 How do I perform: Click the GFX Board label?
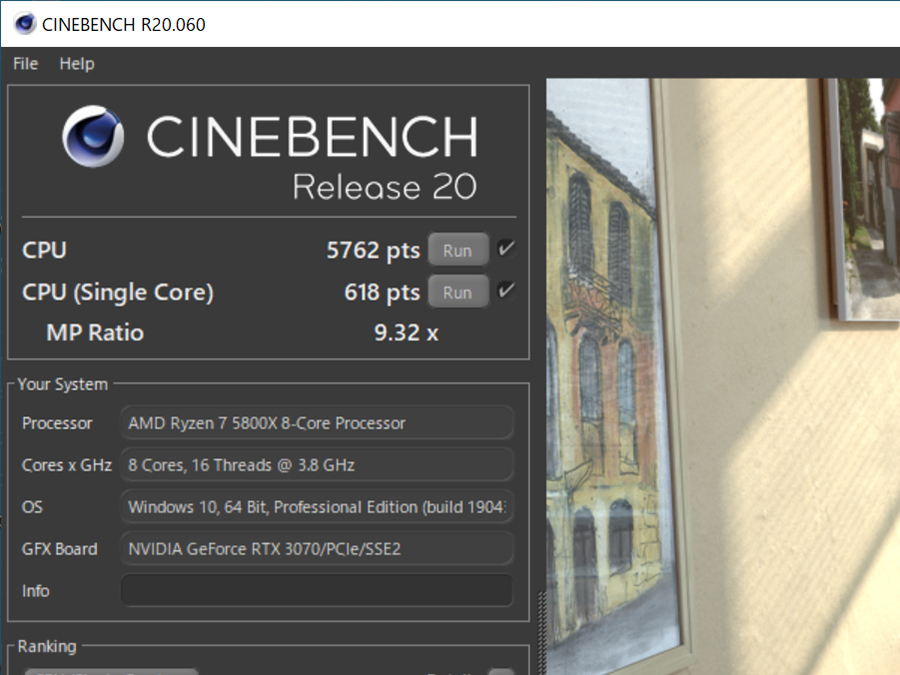pyautogui.click(x=60, y=549)
